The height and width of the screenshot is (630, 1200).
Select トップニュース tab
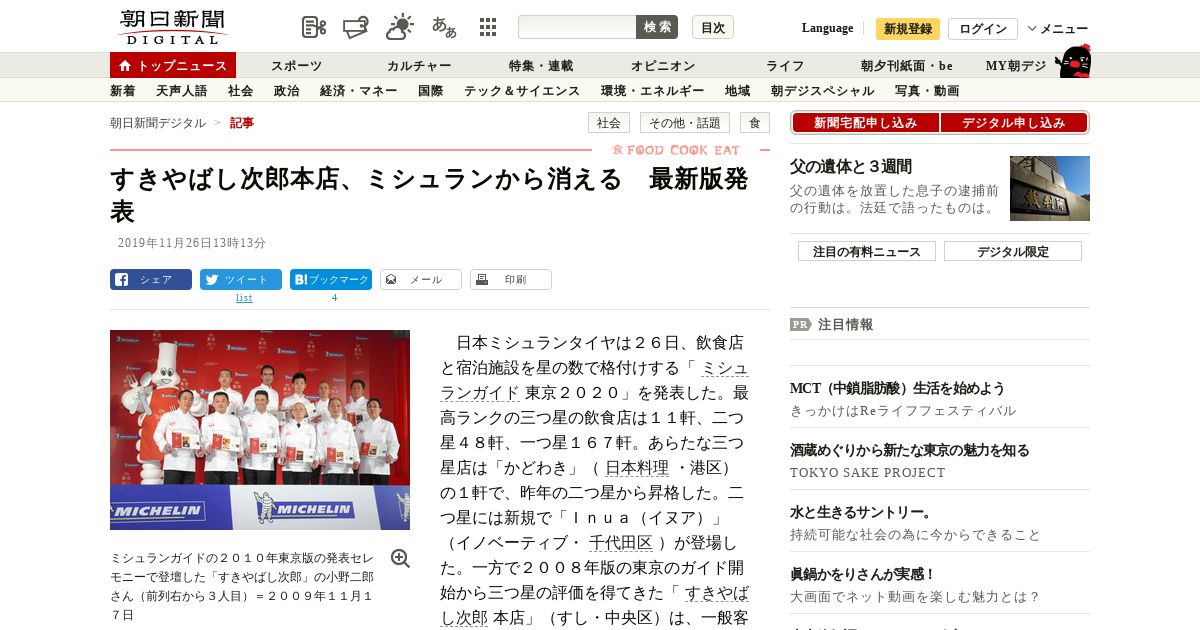click(x=173, y=65)
